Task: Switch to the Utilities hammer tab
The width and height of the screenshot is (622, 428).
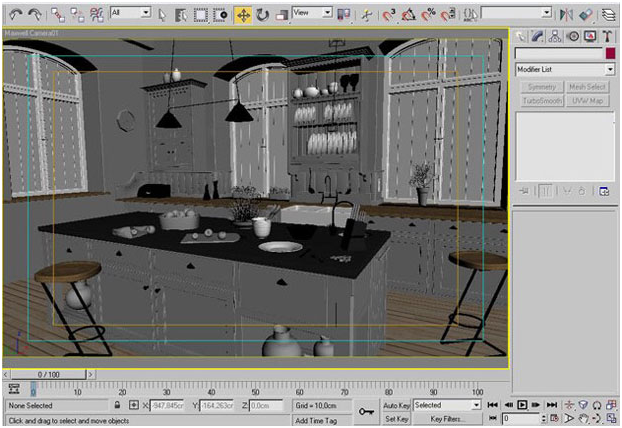Action: (x=607, y=36)
